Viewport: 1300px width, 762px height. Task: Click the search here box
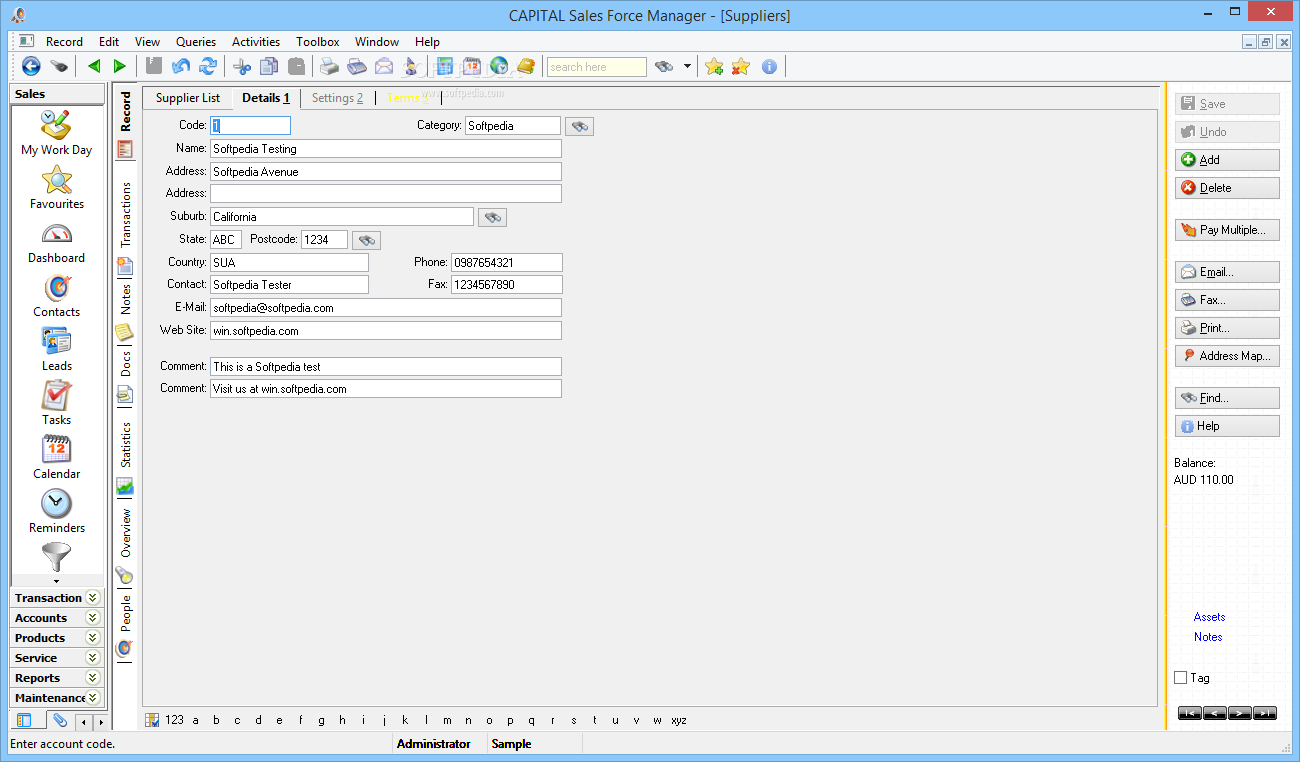click(x=597, y=67)
